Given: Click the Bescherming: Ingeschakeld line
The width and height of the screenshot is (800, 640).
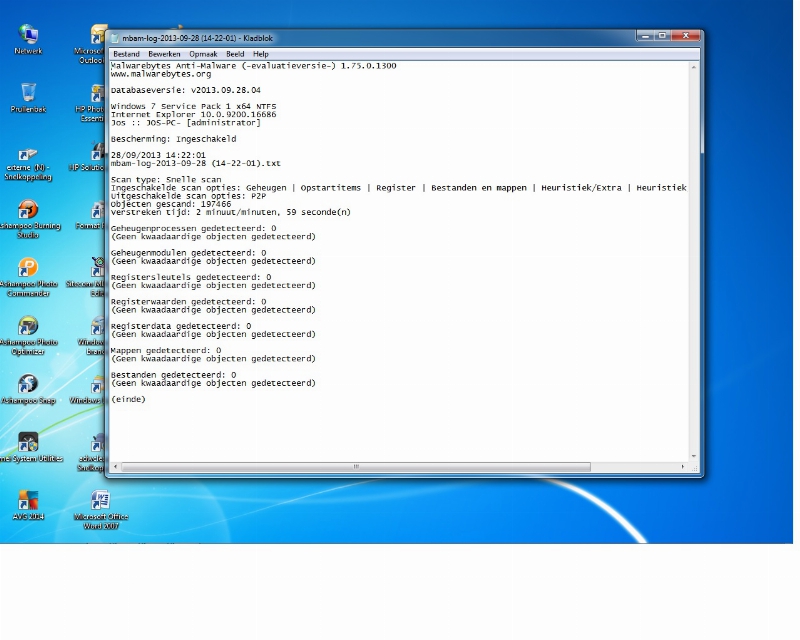Looking at the screenshot, I should 173,139.
